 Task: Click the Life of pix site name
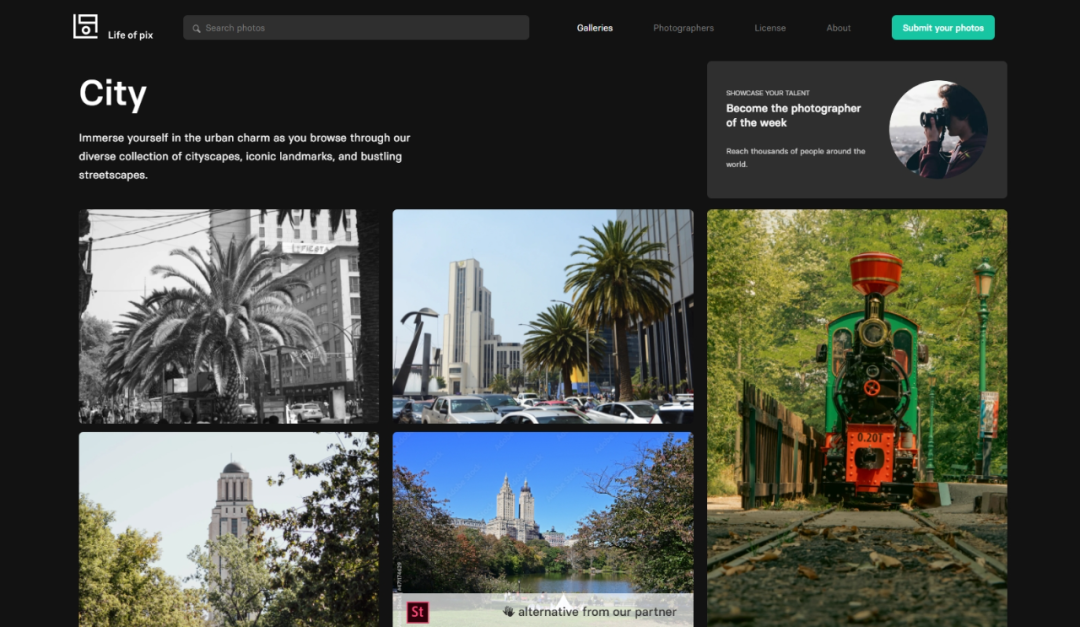pyautogui.click(x=130, y=35)
